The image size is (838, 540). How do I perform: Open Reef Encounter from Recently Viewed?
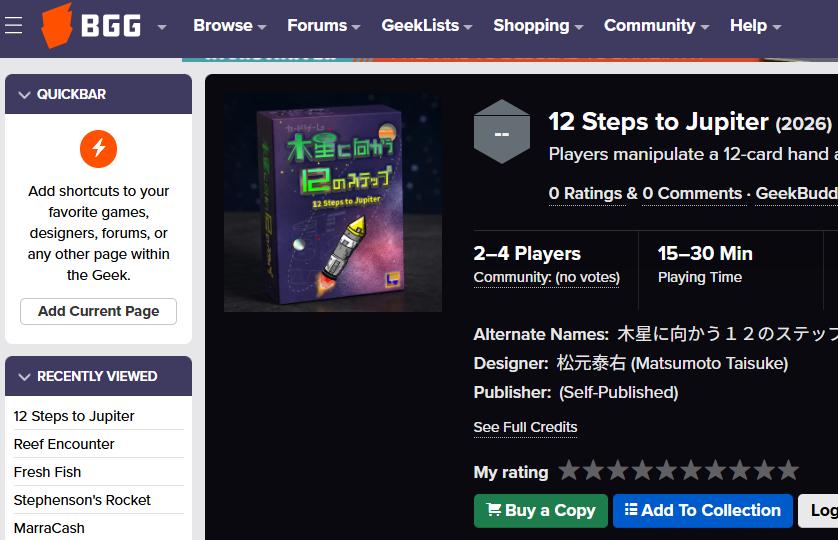click(x=64, y=444)
